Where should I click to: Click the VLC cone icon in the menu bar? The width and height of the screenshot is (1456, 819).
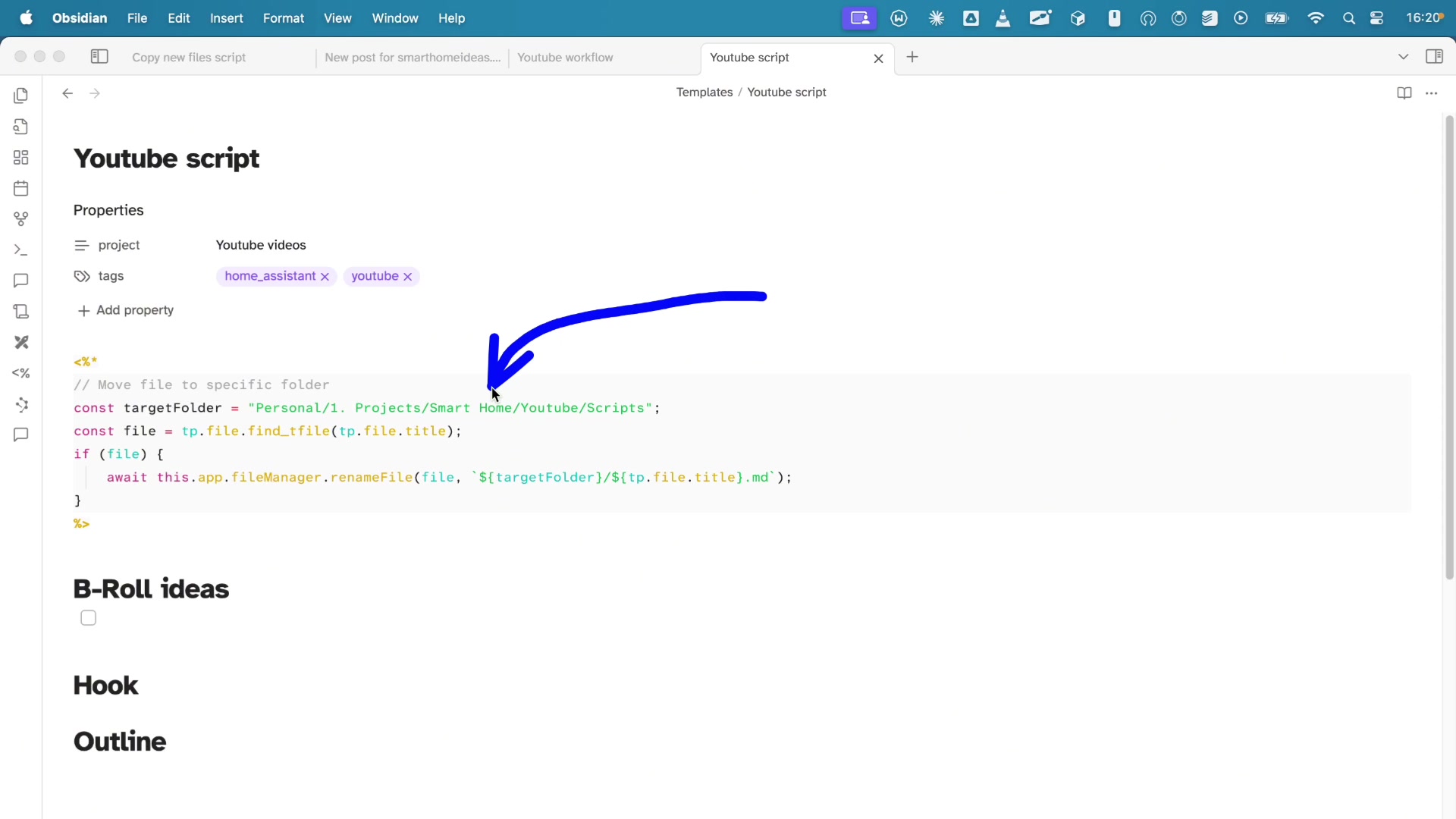click(x=1003, y=17)
